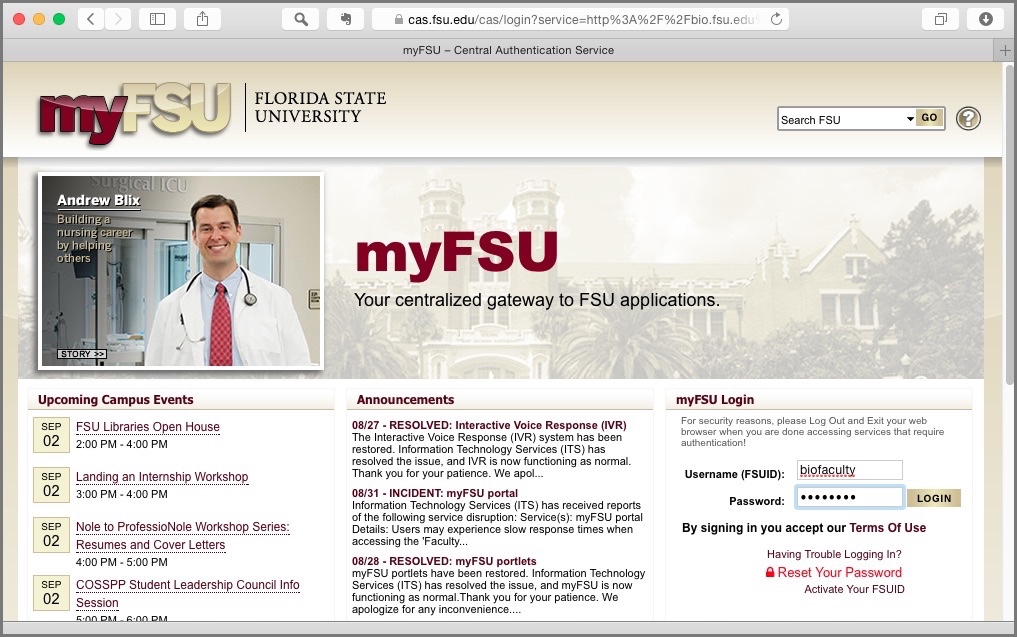Show all tabs overview icon

coord(940,19)
